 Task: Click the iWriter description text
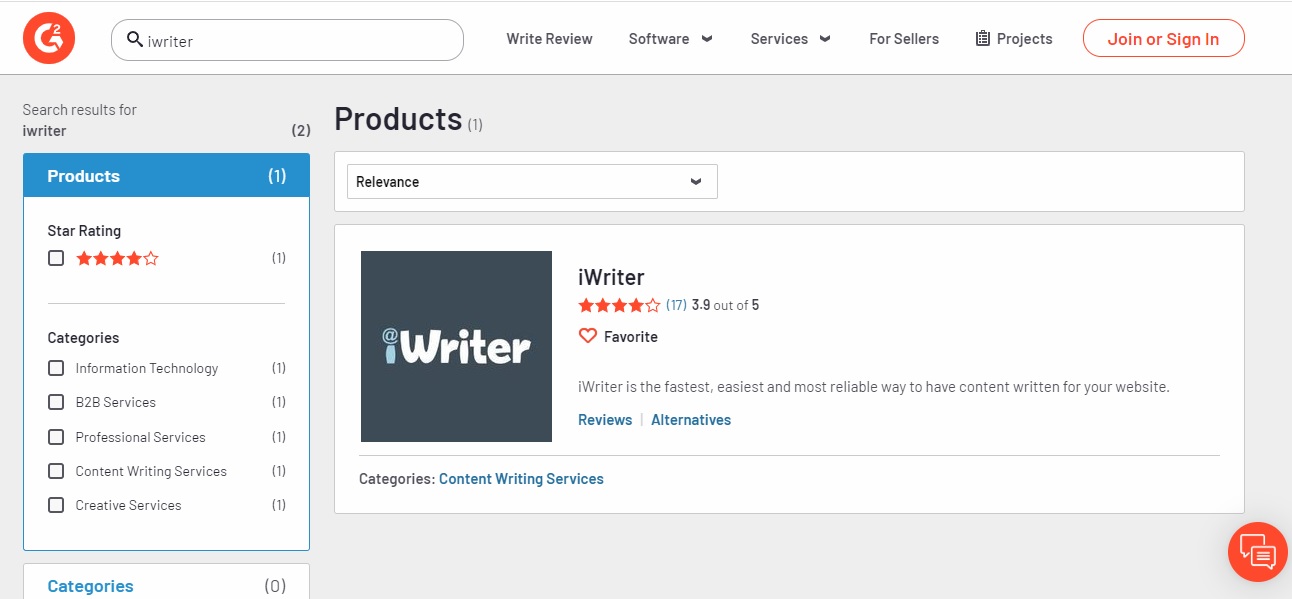874,387
